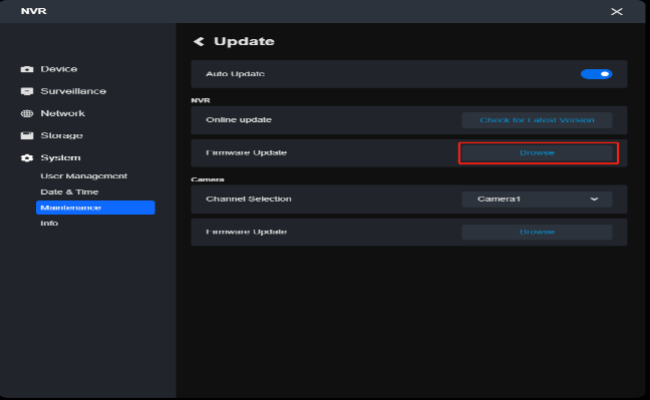Expand the dropdown chevron next to Camera1
650x400 pixels.
click(594, 199)
